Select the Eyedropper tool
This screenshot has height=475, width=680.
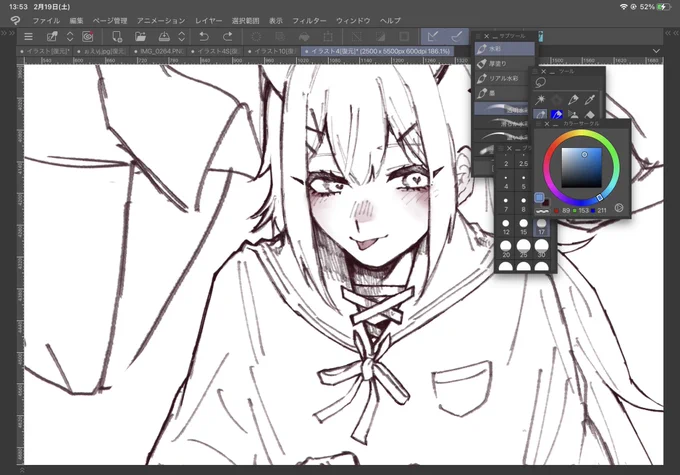click(589, 100)
